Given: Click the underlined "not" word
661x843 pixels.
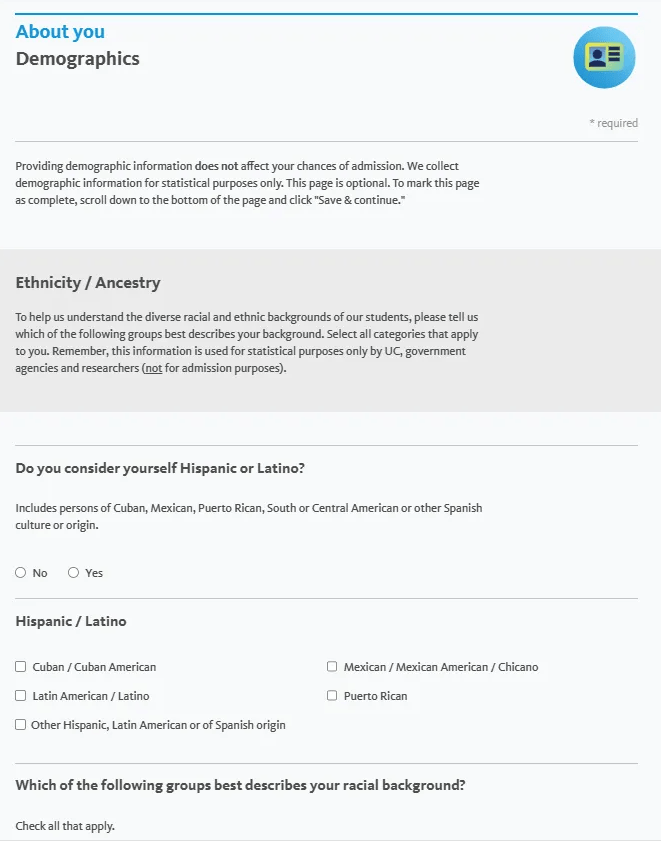Looking at the screenshot, I should click(154, 368).
